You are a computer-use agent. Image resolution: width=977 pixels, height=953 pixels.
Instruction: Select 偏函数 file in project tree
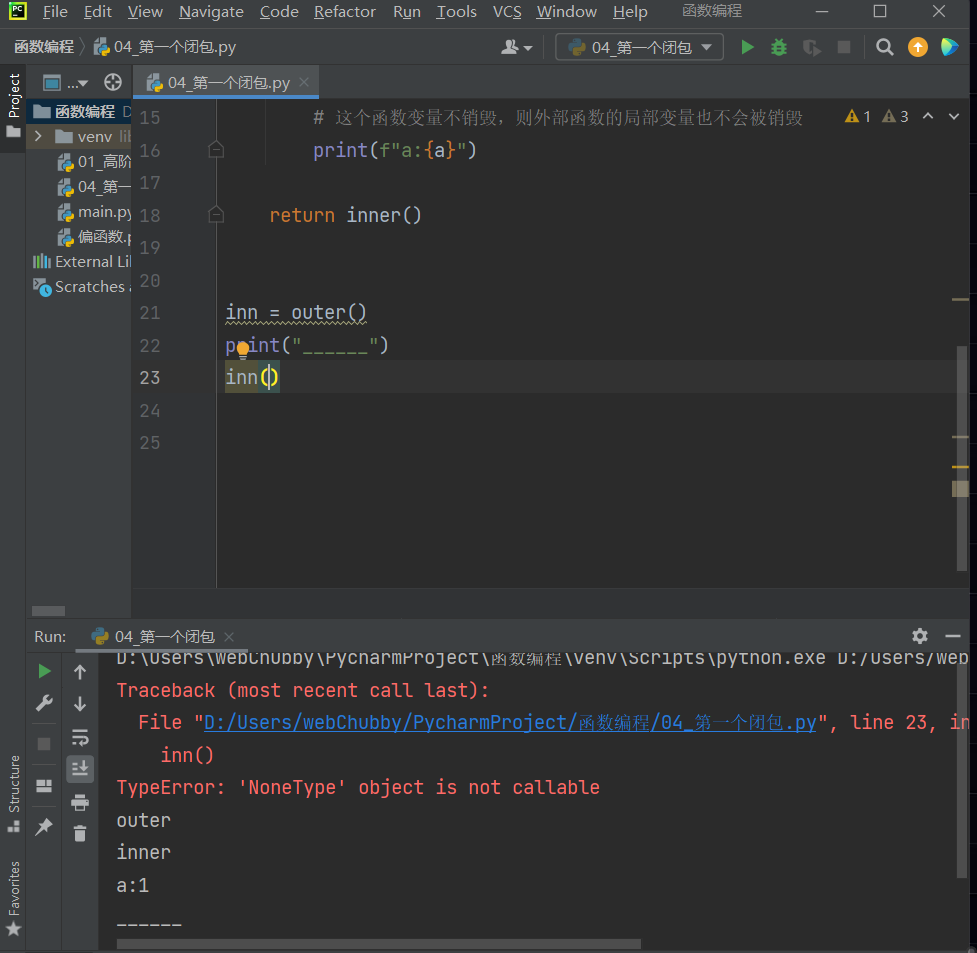[x=94, y=237]
